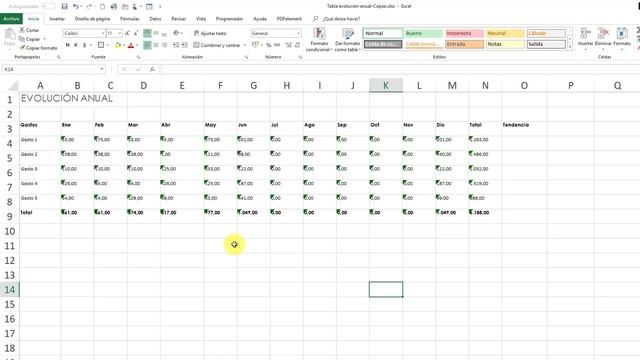Center text horizontally in cell

click(156, 45)
